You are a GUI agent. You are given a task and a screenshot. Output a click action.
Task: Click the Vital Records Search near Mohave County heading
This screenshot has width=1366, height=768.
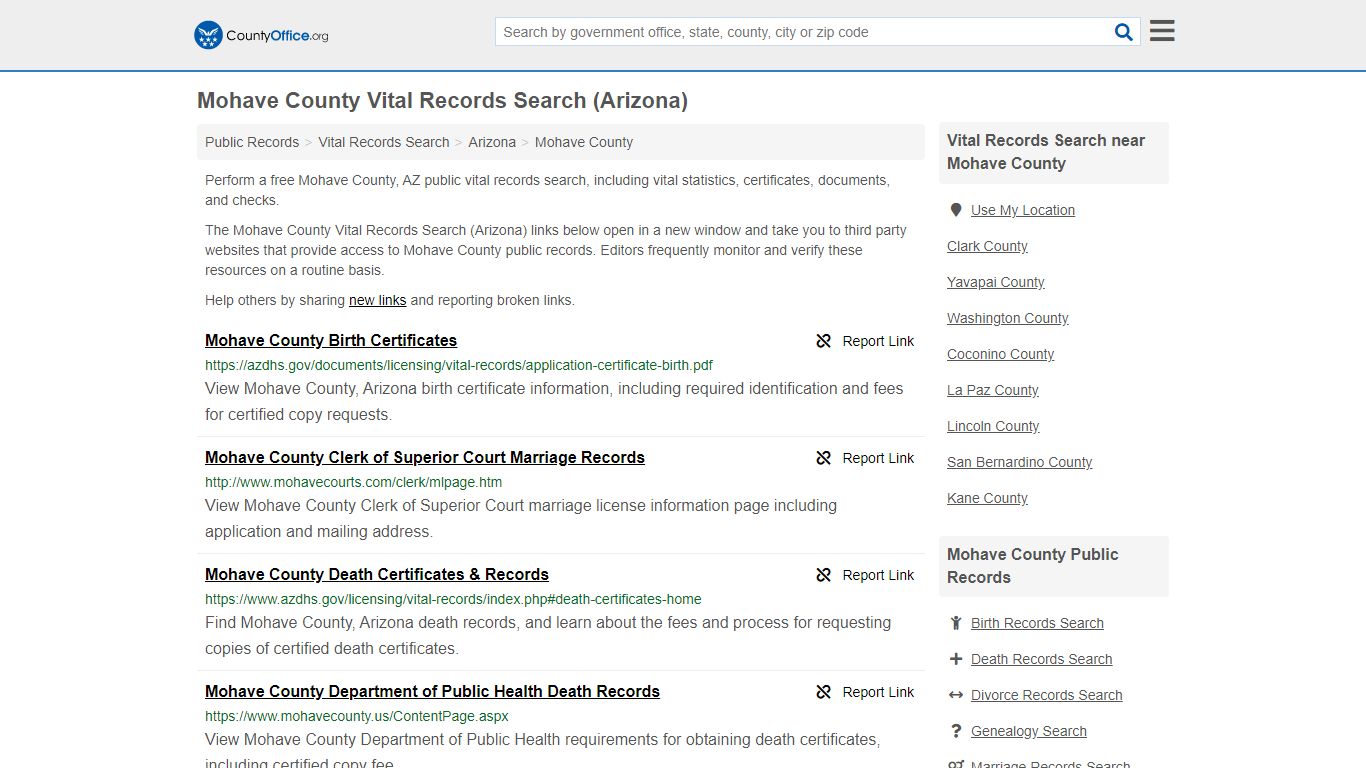click(x=1046, y=152)
